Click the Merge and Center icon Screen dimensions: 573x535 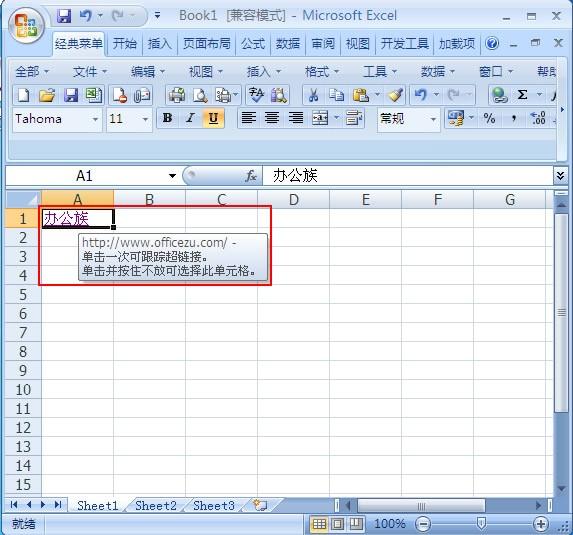click(x=320, y=118)
